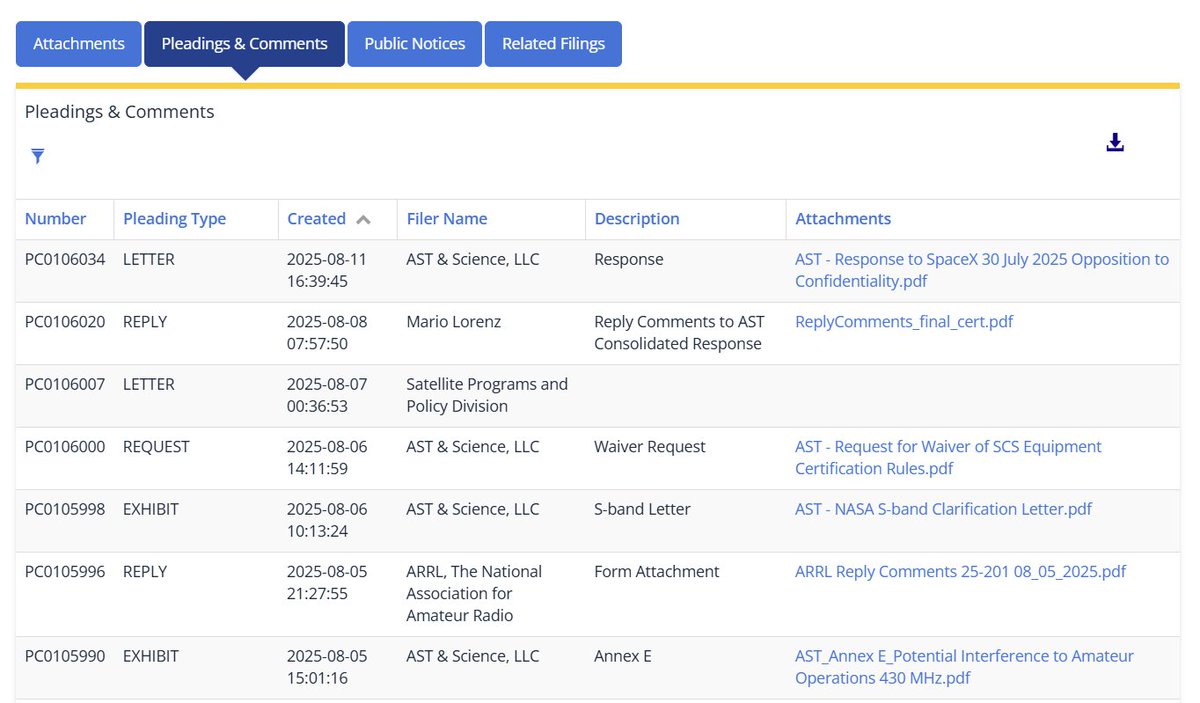The height and width of the screenshot is (703, 1200).
Task: Switch to the Attachments tab
Action: (x=79, y=44)
